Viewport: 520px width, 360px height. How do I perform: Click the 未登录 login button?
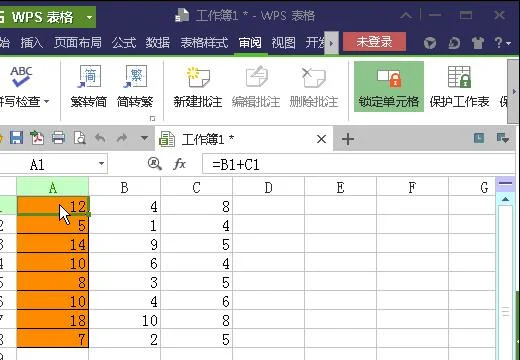[x=374, y=42]
